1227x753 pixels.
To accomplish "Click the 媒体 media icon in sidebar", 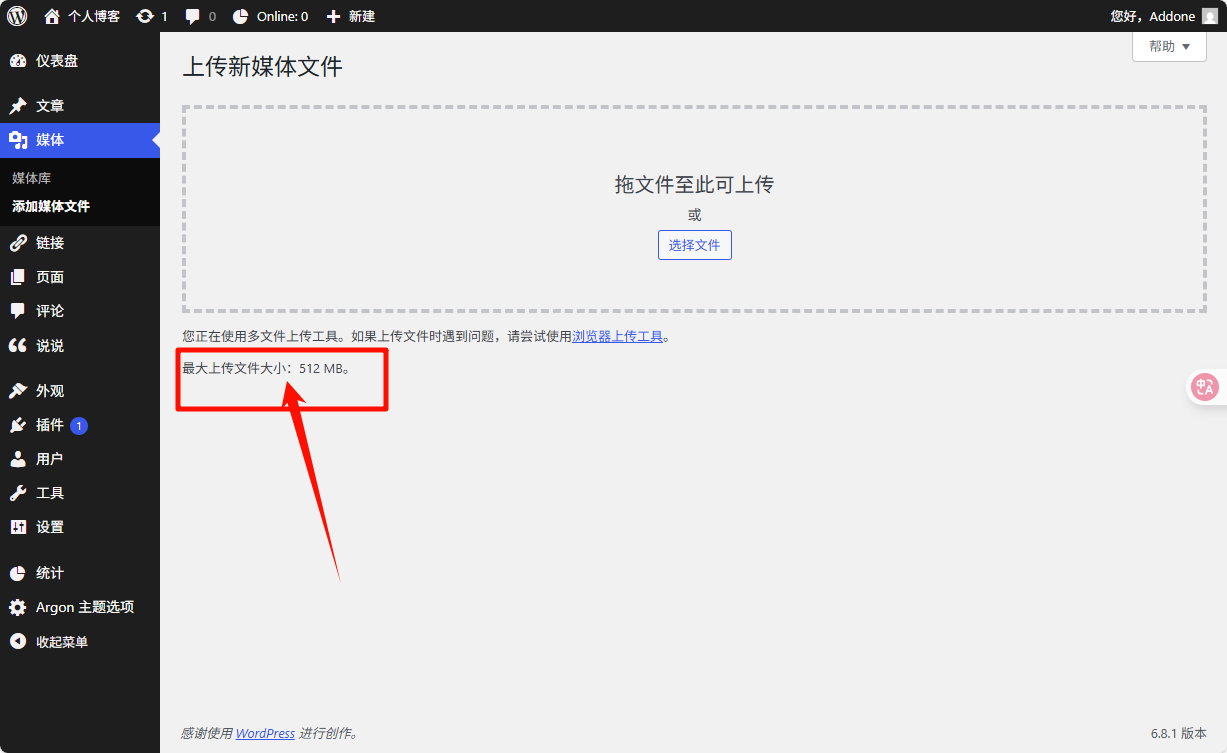I will (18, 140).
